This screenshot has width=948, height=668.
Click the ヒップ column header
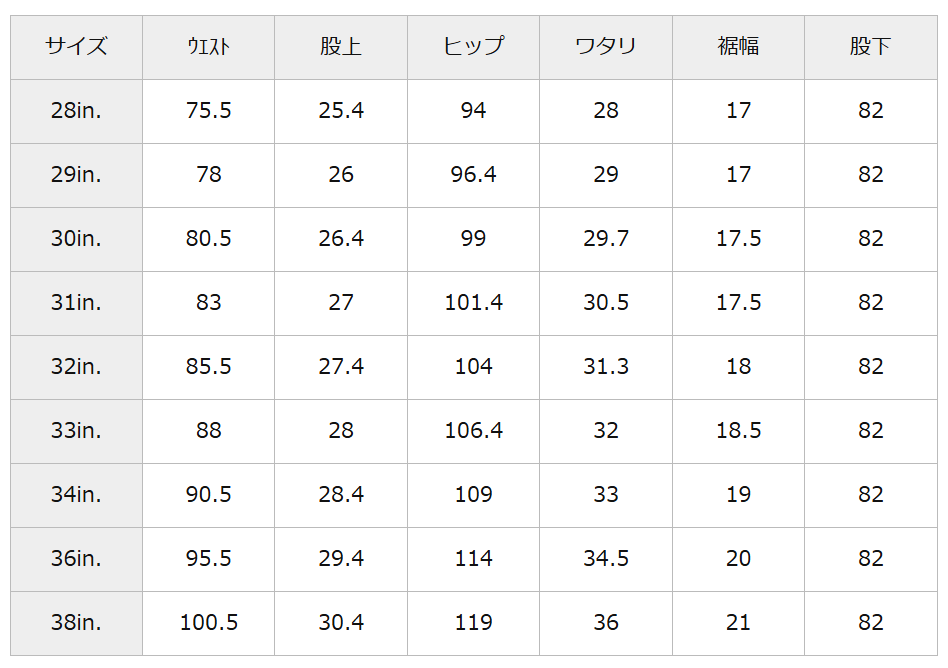click(473, 46)
